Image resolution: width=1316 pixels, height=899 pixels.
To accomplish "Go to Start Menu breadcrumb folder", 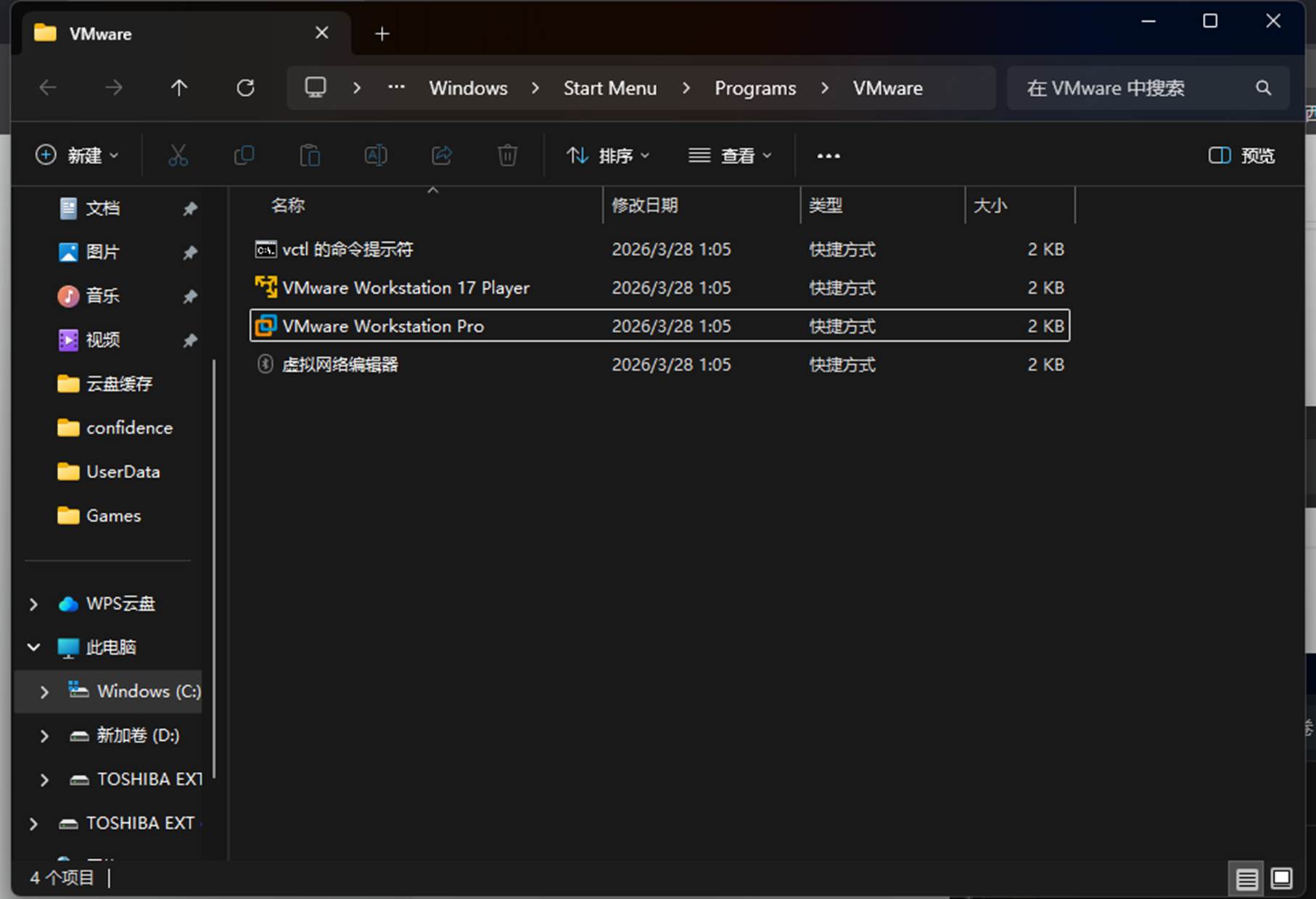I will tap(609, 88).
